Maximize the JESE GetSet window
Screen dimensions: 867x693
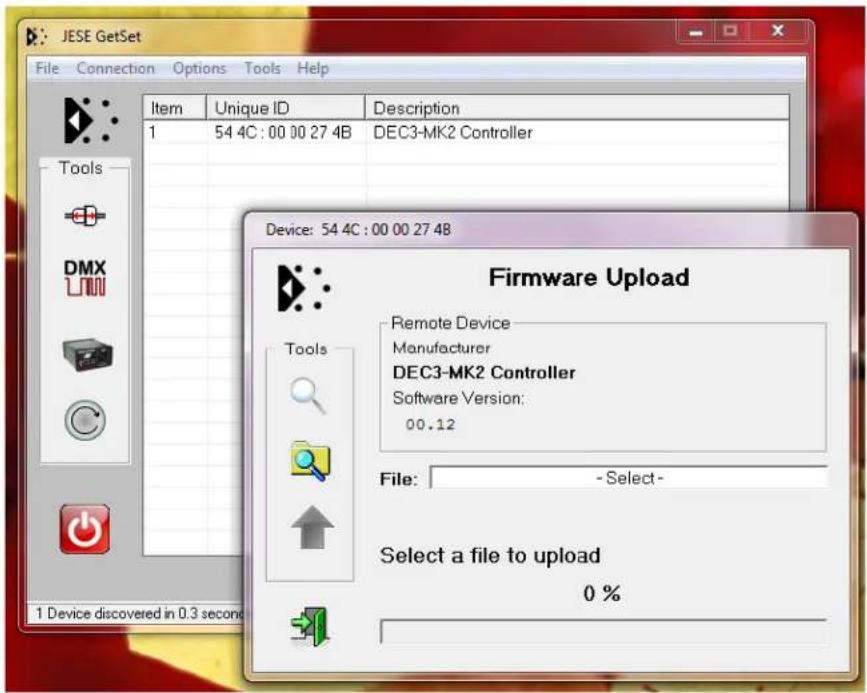click(730, 32)
